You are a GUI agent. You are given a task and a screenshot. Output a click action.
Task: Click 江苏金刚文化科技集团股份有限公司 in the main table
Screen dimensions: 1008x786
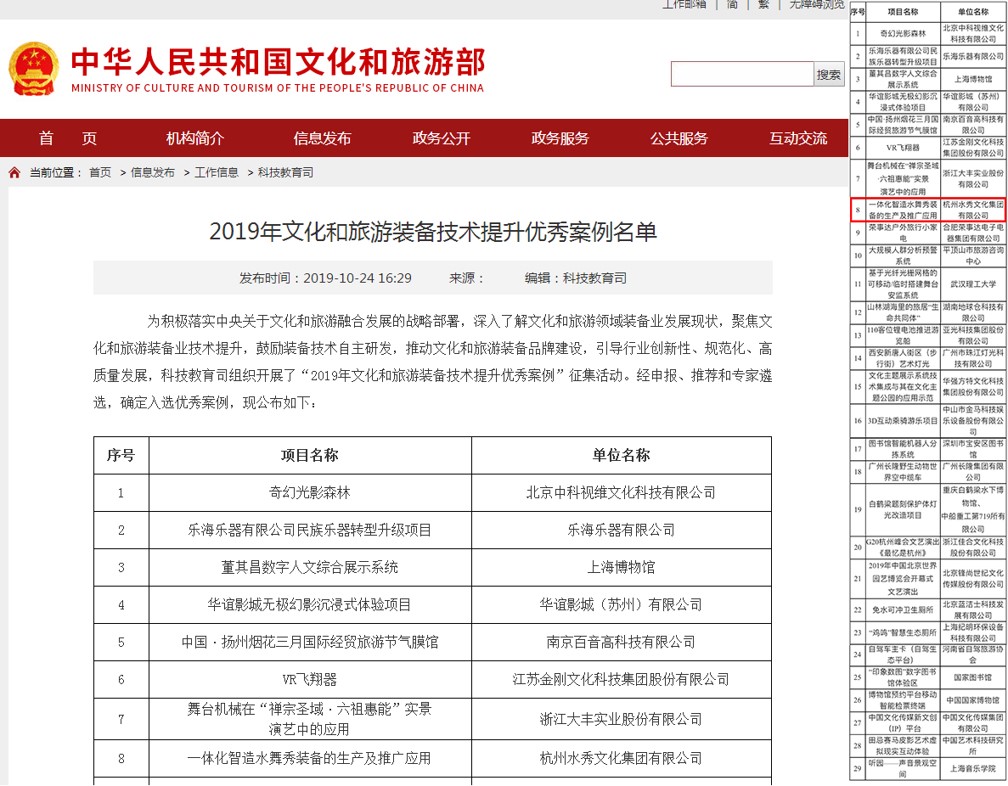[621, 679]
